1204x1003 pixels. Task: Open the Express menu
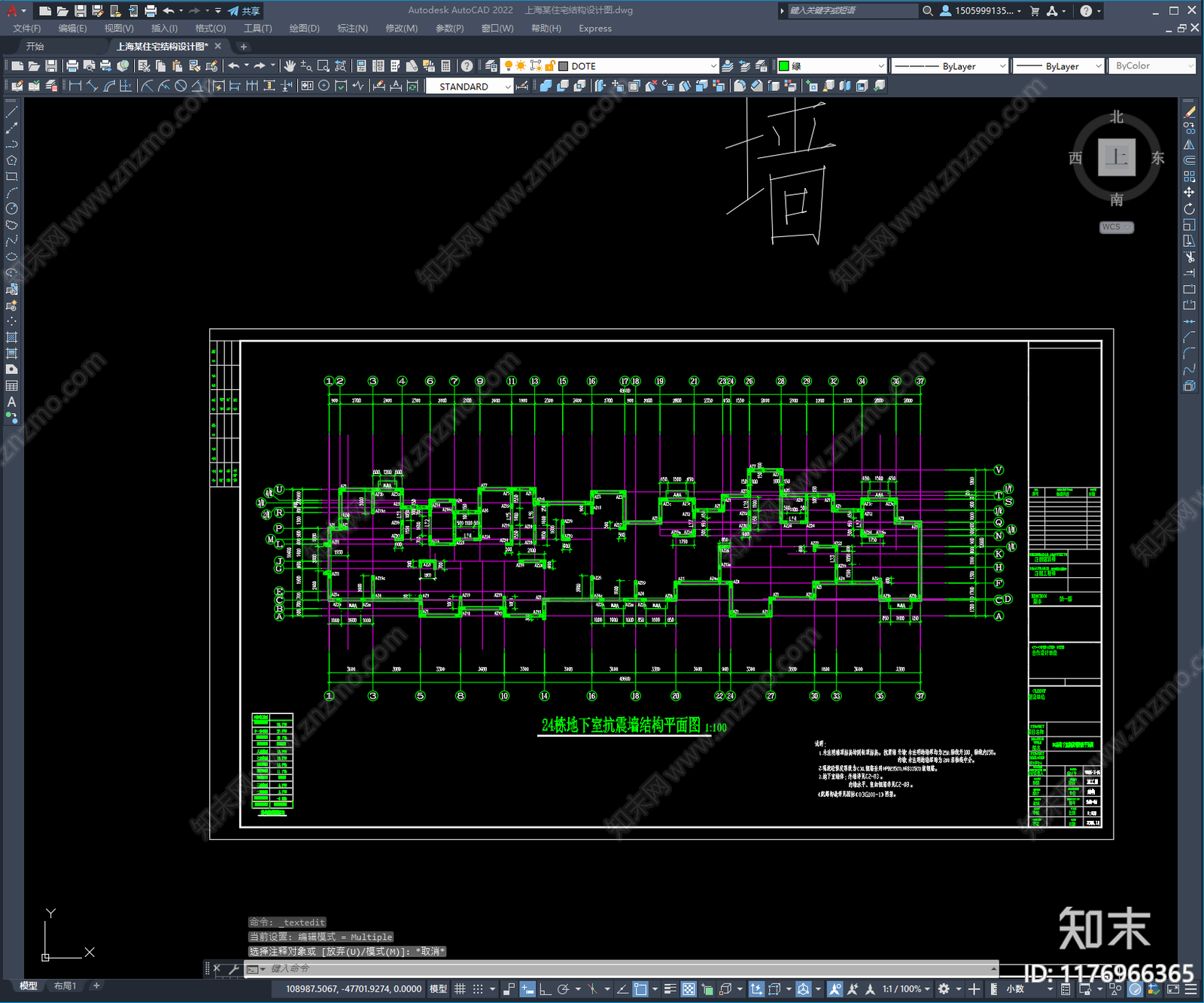point(594,29)
